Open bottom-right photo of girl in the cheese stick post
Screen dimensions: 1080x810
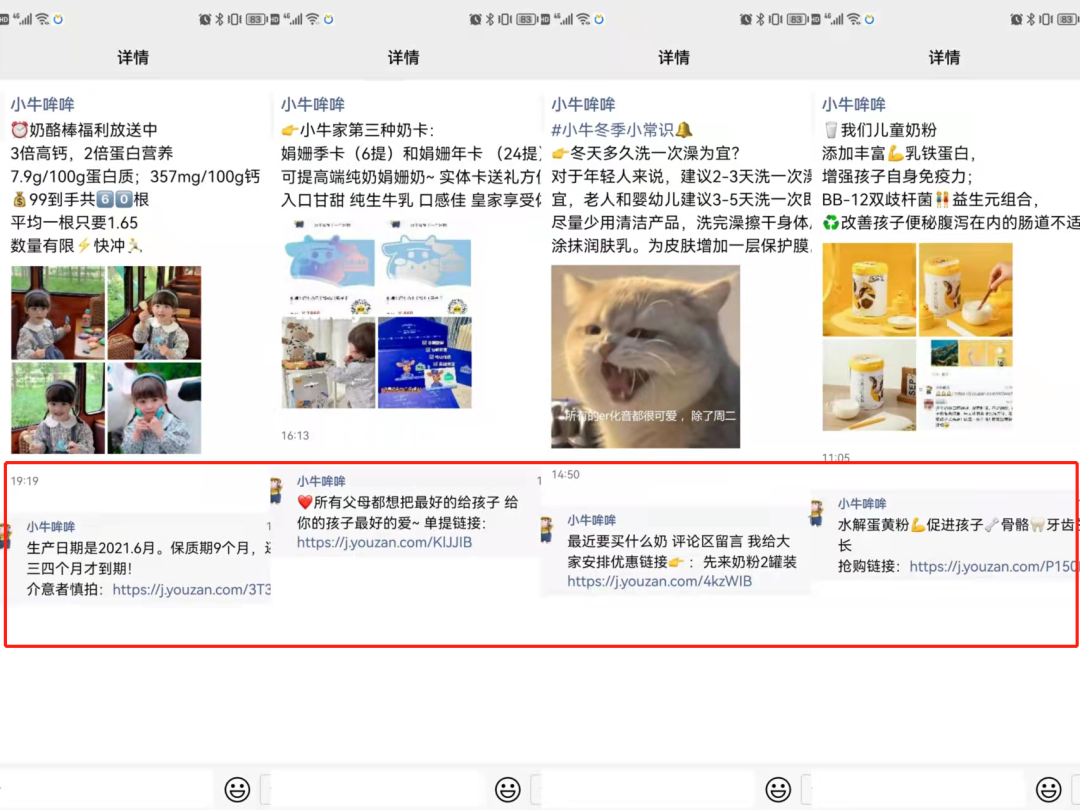tap(154, 407)
